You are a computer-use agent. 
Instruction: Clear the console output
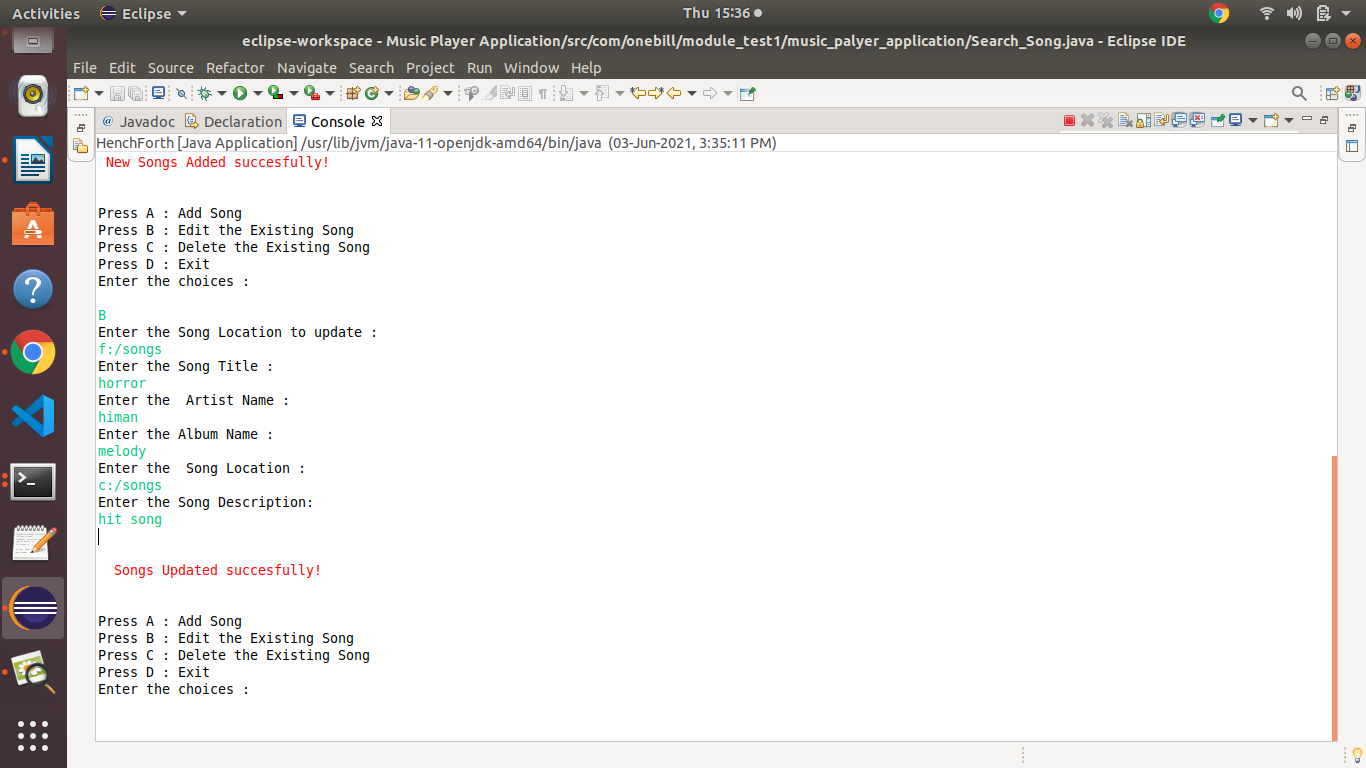pyautogui.click(x=1125, y=120)
